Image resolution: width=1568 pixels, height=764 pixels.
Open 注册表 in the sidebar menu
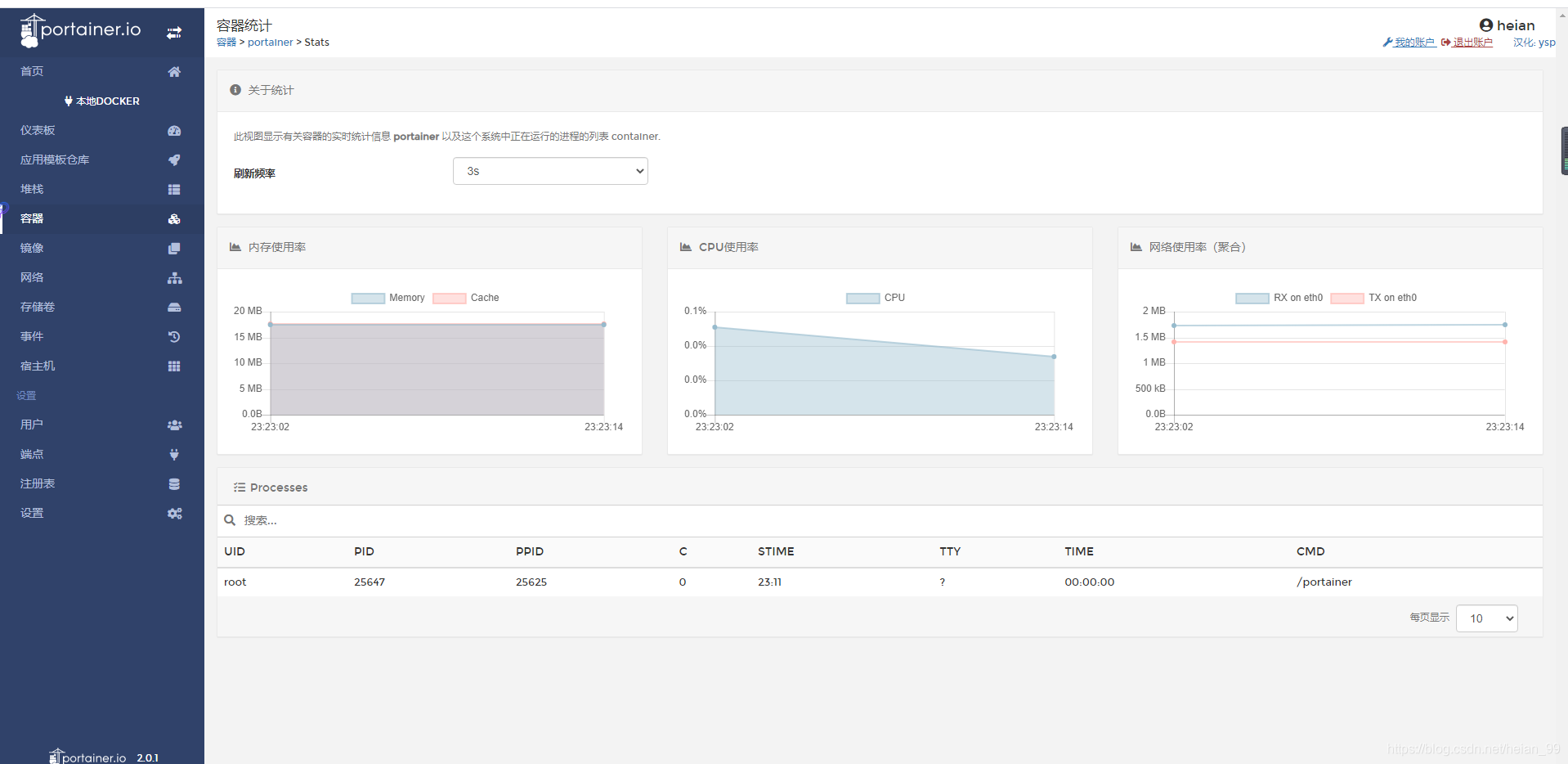(x=38, y=483)
